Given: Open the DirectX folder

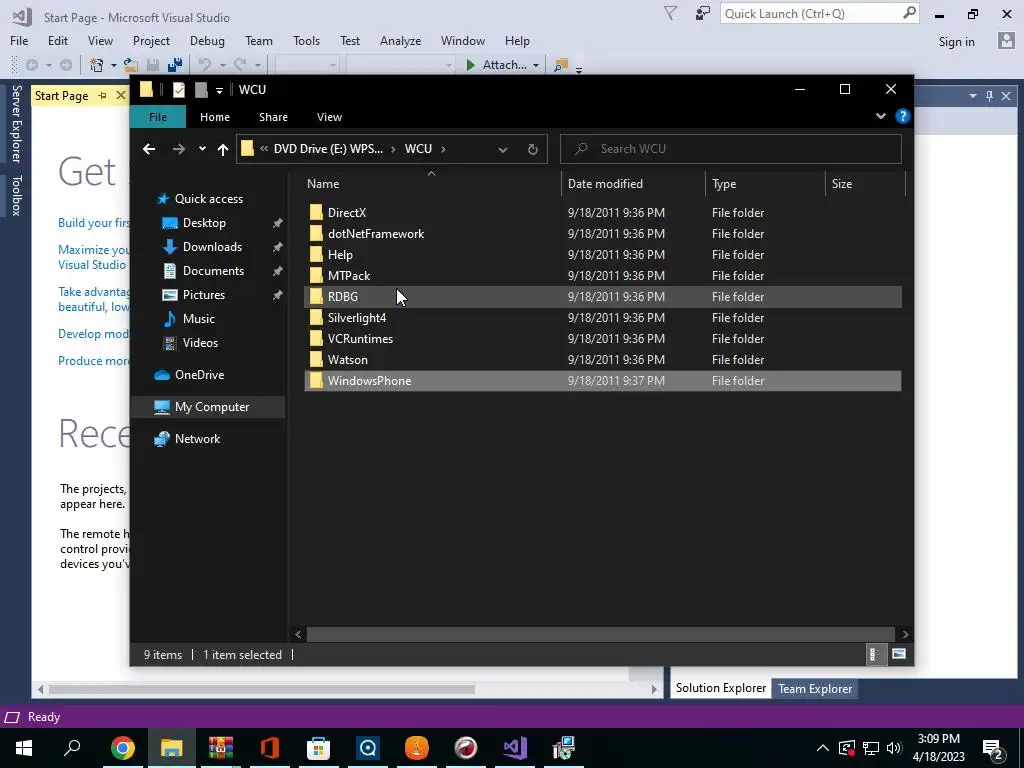Looking at the screenshot, I should pyautogui.click(x=347, y=213).
